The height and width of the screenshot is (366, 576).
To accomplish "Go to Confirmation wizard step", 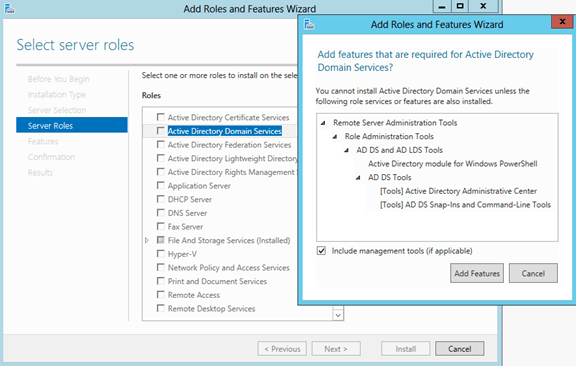I will click(x=51, y=157).
